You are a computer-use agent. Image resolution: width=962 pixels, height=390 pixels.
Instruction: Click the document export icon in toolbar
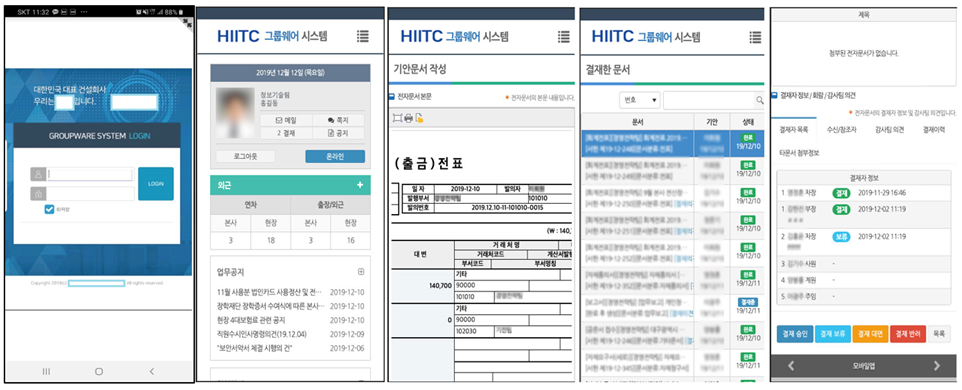pos(419,118)
